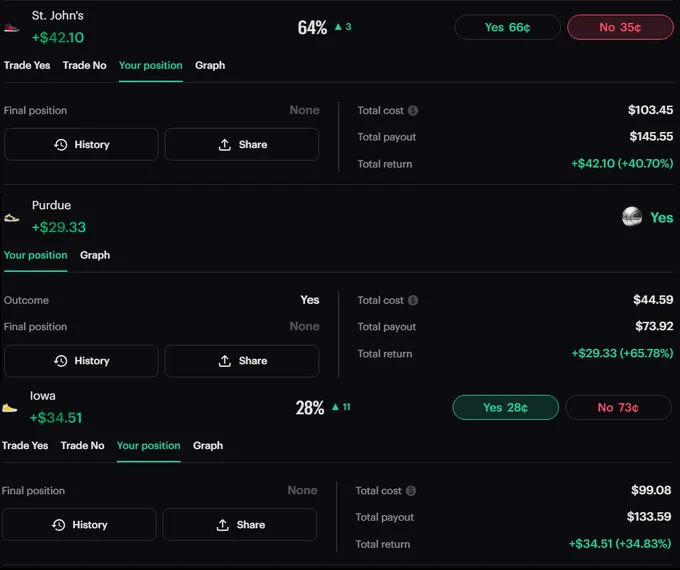Viewport: 680px width, 570px height.
Task: Click the $103.45 total cost value
Action: click(x=651, y=110)
